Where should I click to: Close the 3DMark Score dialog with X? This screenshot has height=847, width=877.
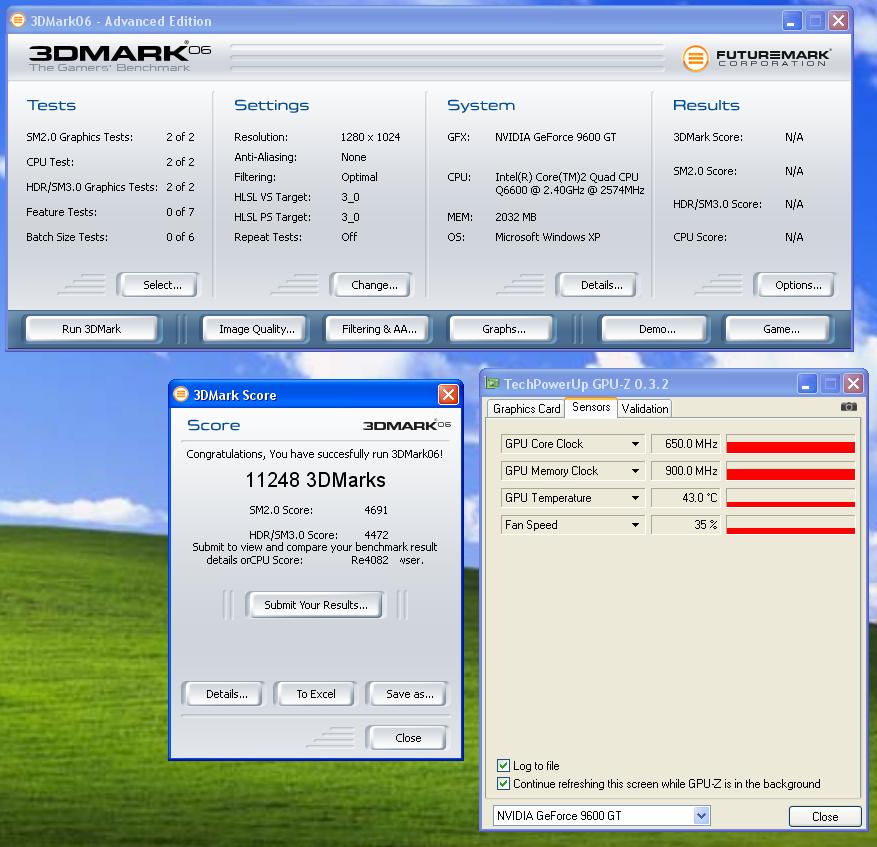coord(448,394)
